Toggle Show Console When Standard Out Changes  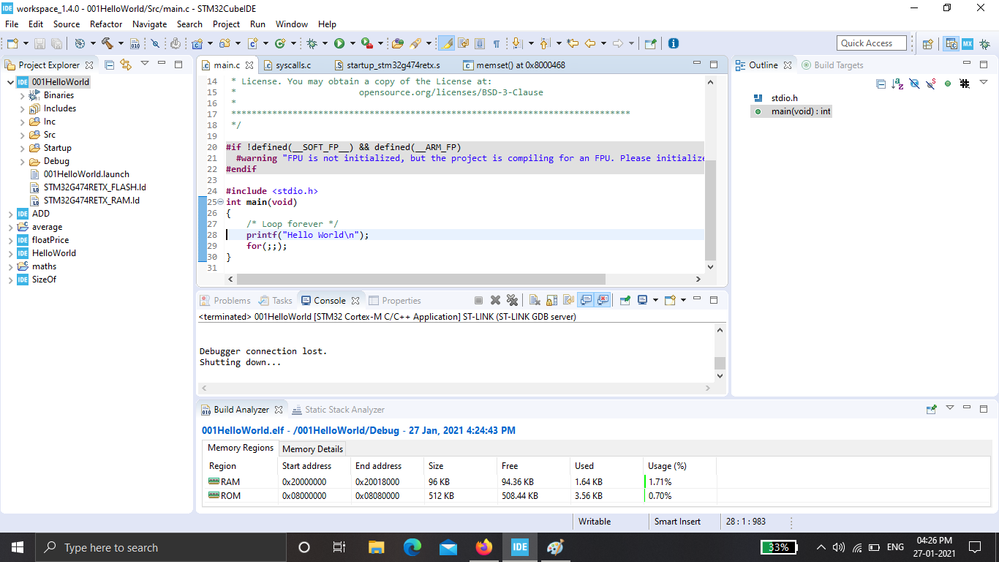586,300
